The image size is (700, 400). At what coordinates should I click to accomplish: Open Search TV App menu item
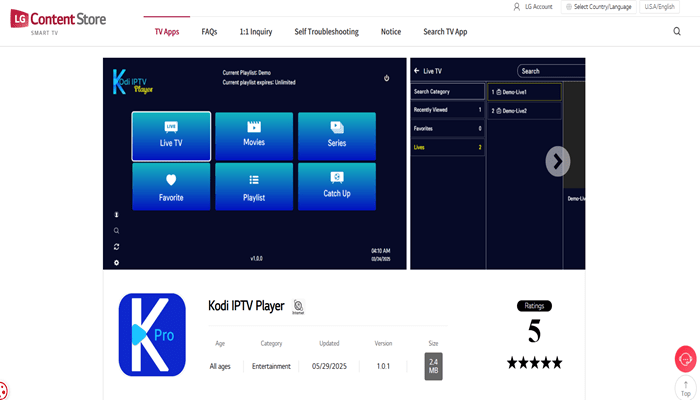[x=445, y=32]
